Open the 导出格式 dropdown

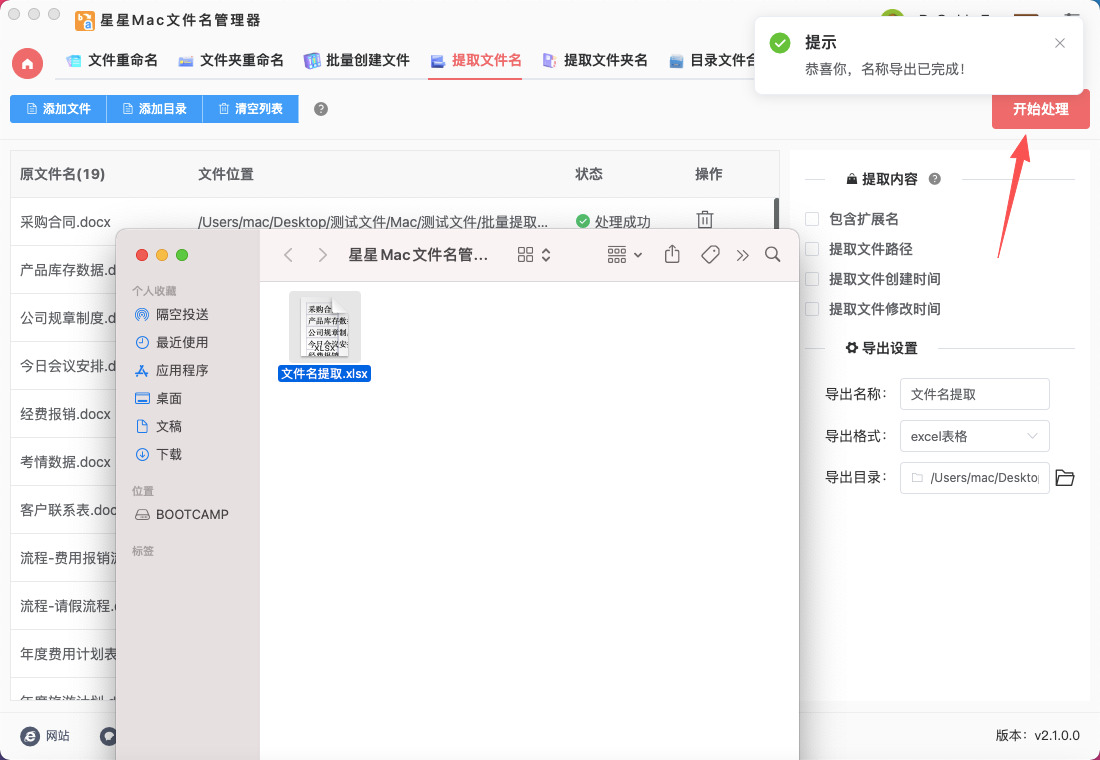(974, 436)
